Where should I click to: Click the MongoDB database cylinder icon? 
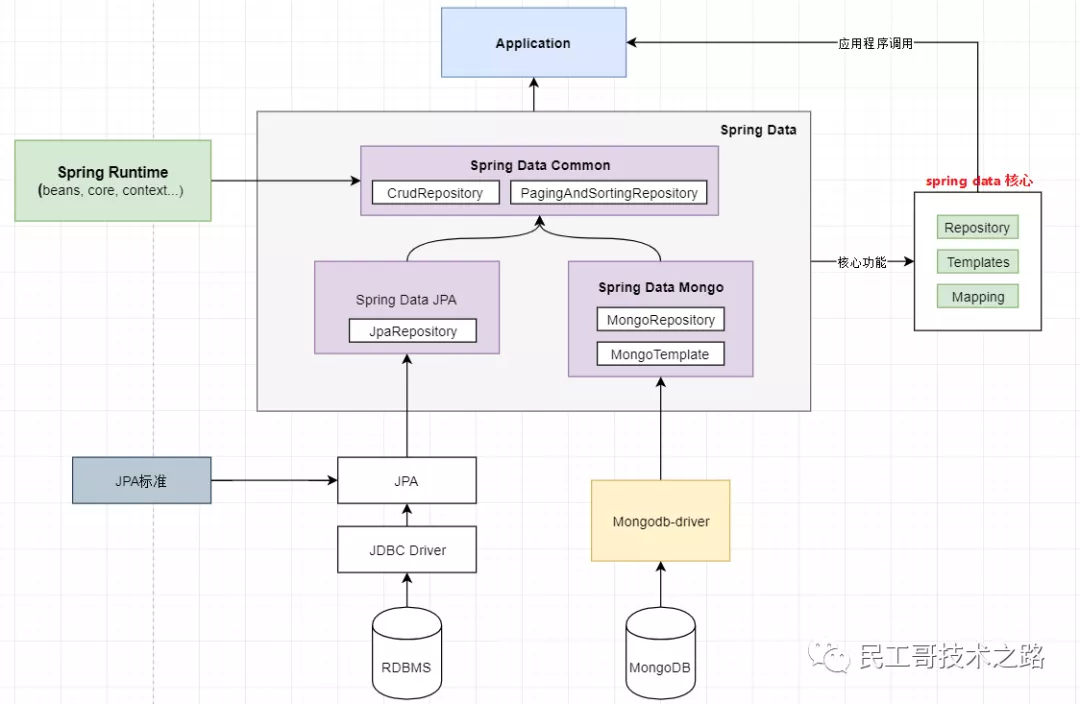click(x=660, y=652)
